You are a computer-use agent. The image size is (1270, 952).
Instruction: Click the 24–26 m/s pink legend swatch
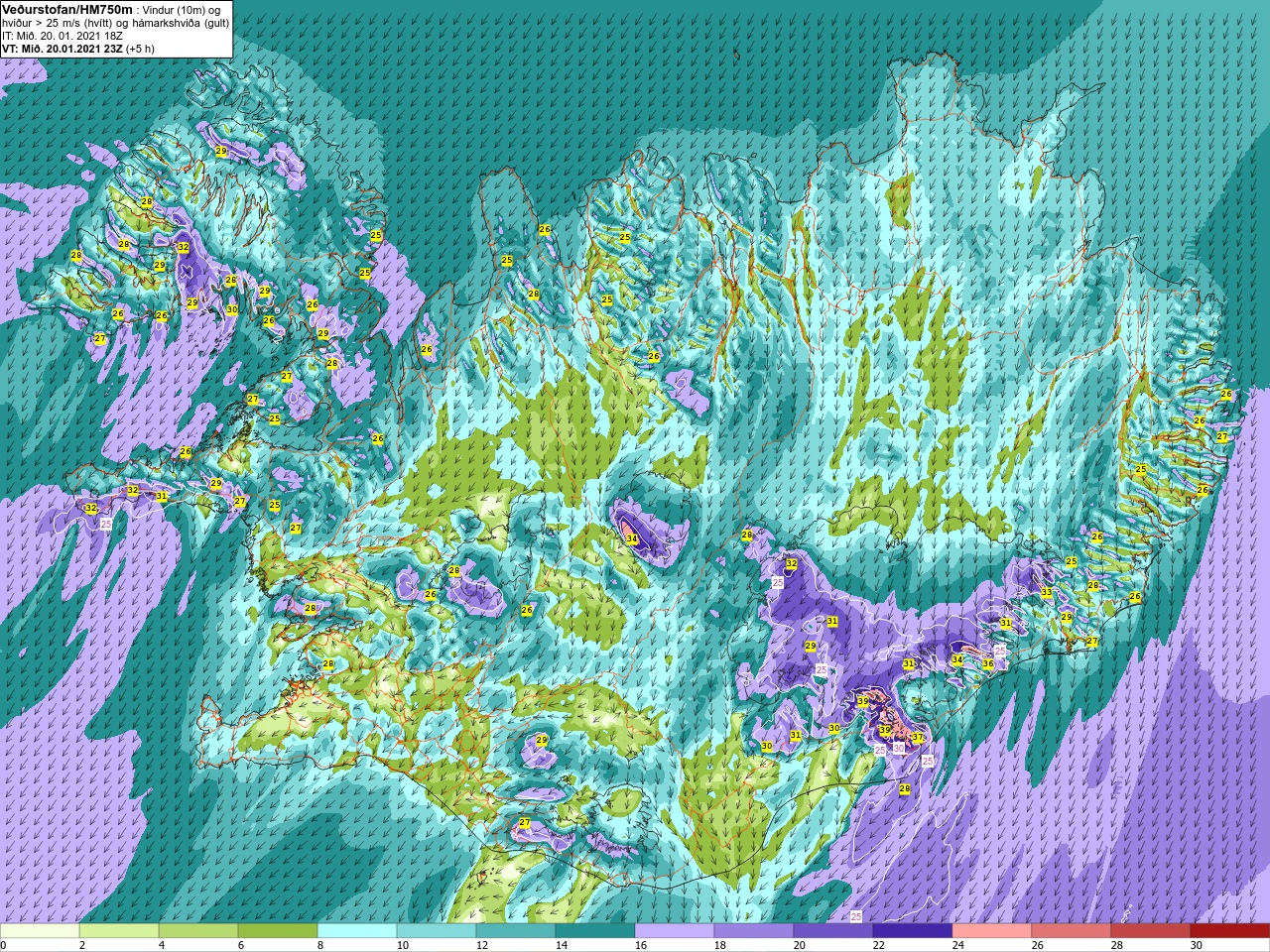992,931
